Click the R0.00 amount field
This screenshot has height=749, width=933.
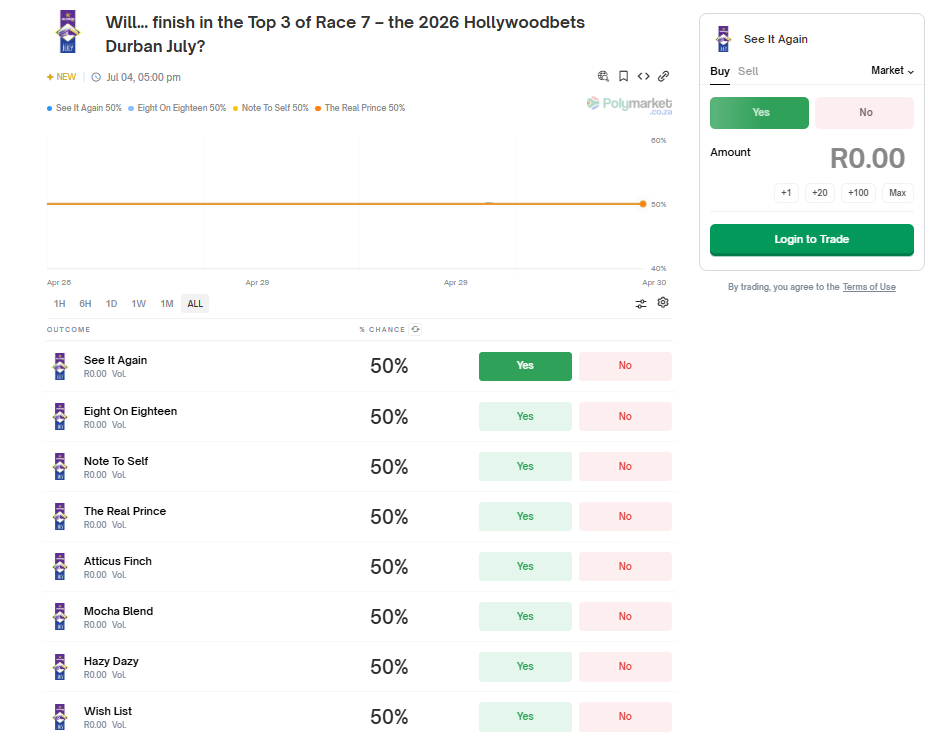868,159
